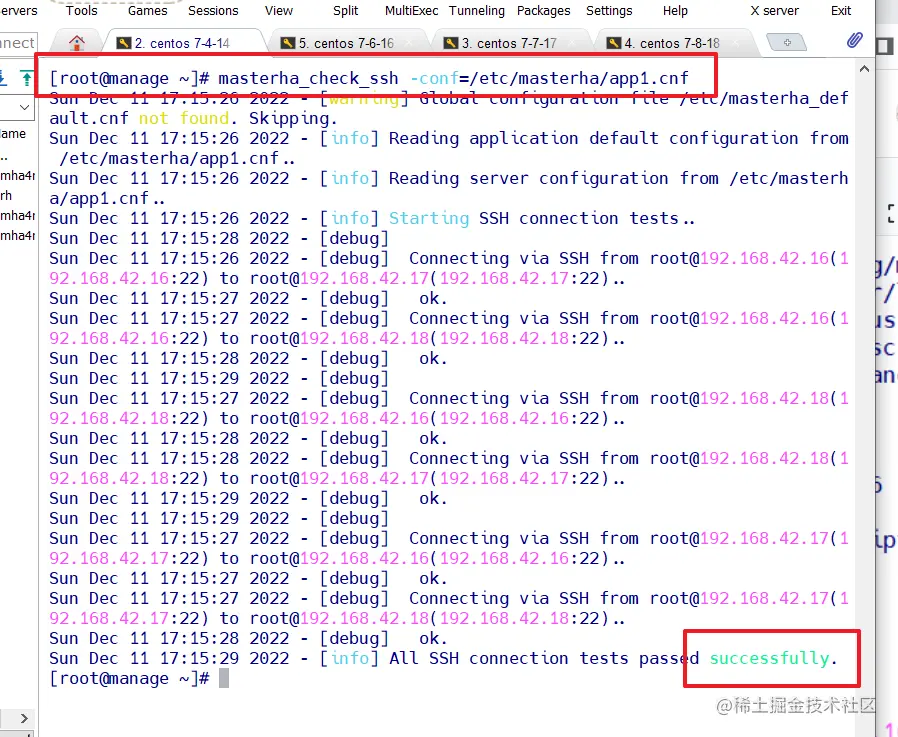Open the home tab with house icon

tap(76, 43)
